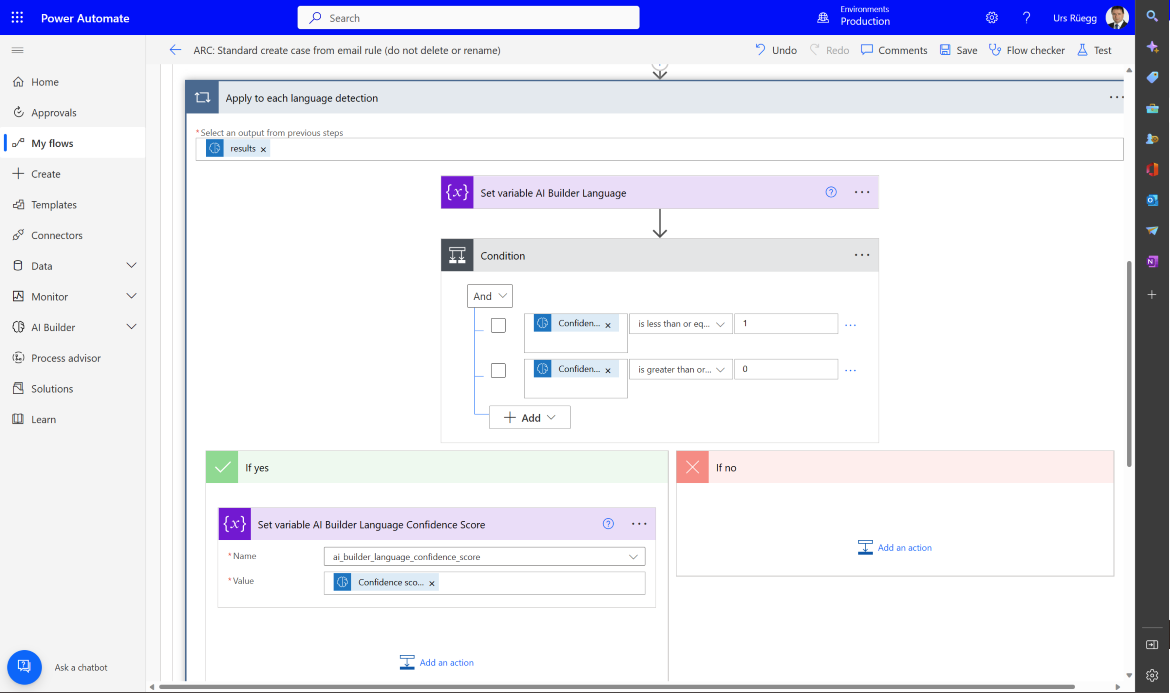Viewport: 1170px width, 693px height.
Task: Open Condition action options menu
Action: point(862,254)
